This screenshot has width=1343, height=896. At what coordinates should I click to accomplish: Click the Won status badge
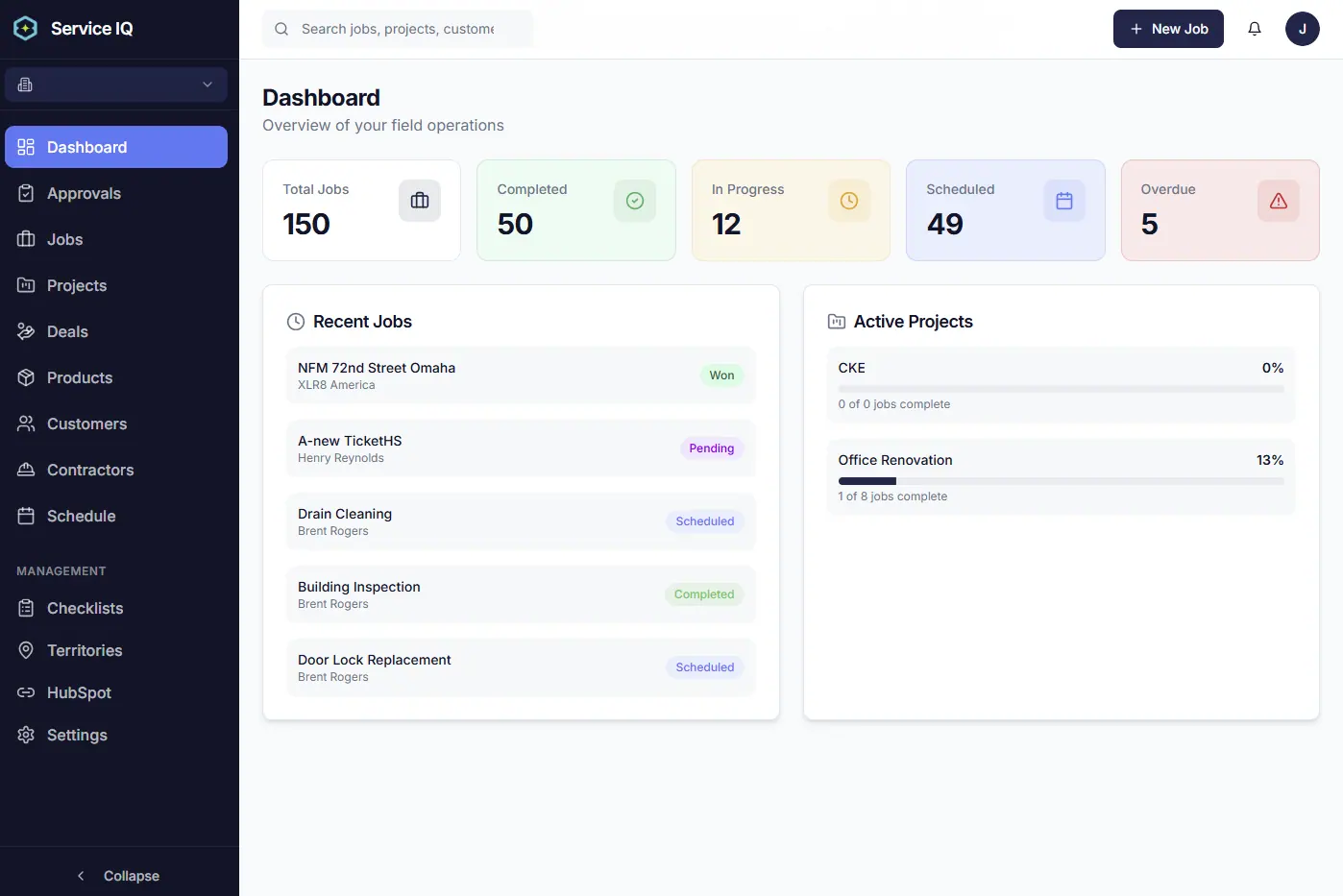722,375
